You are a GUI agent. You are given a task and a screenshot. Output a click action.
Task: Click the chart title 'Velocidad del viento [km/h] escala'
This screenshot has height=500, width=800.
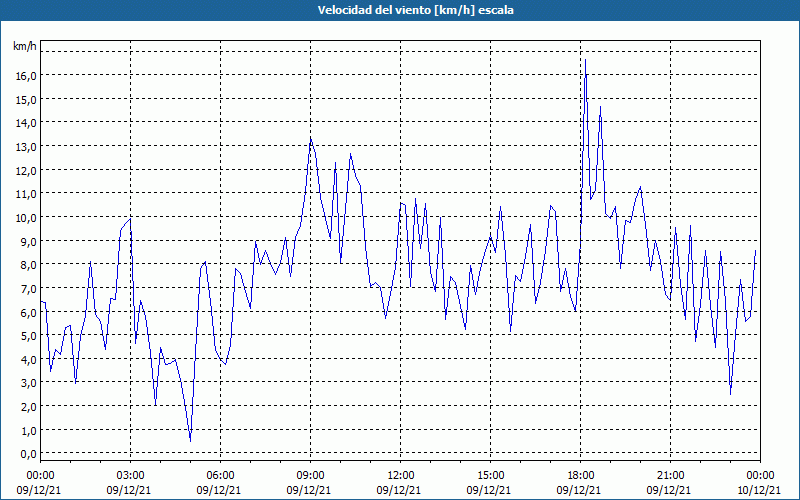[415, 10]
